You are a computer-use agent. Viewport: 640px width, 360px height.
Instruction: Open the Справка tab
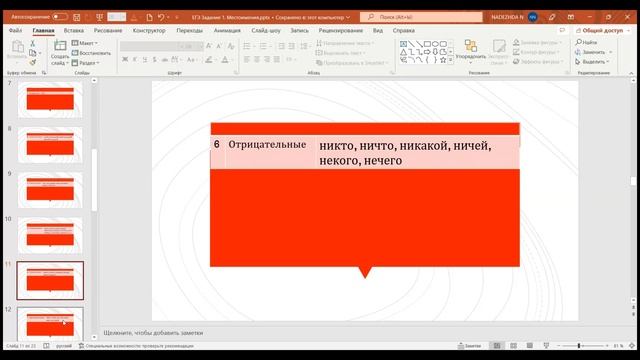[x=403, y=31]
